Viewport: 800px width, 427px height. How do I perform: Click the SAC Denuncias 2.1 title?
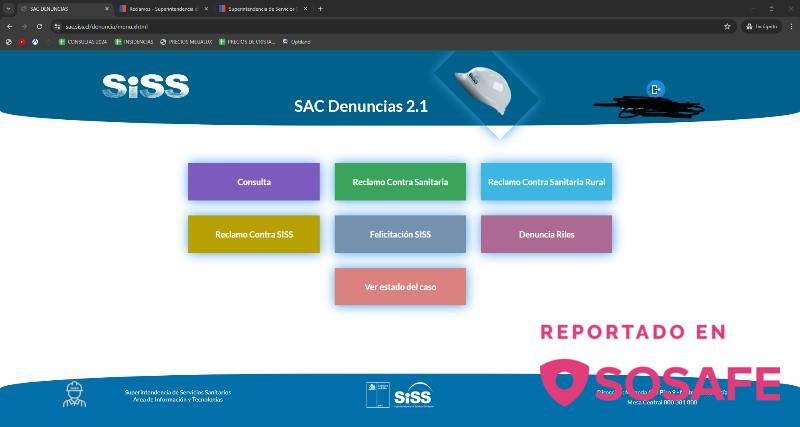pos(361,106)
